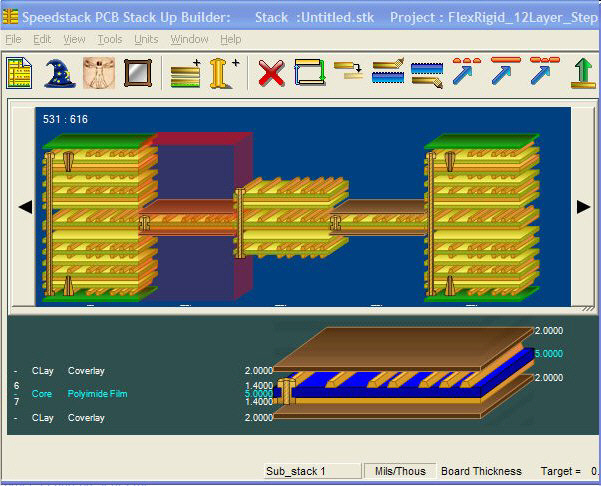Image resolution: width=601 pixels, height=486 pixels.
Task: Add a drill with the gold plus icon
Action: [x=223, y=73]
